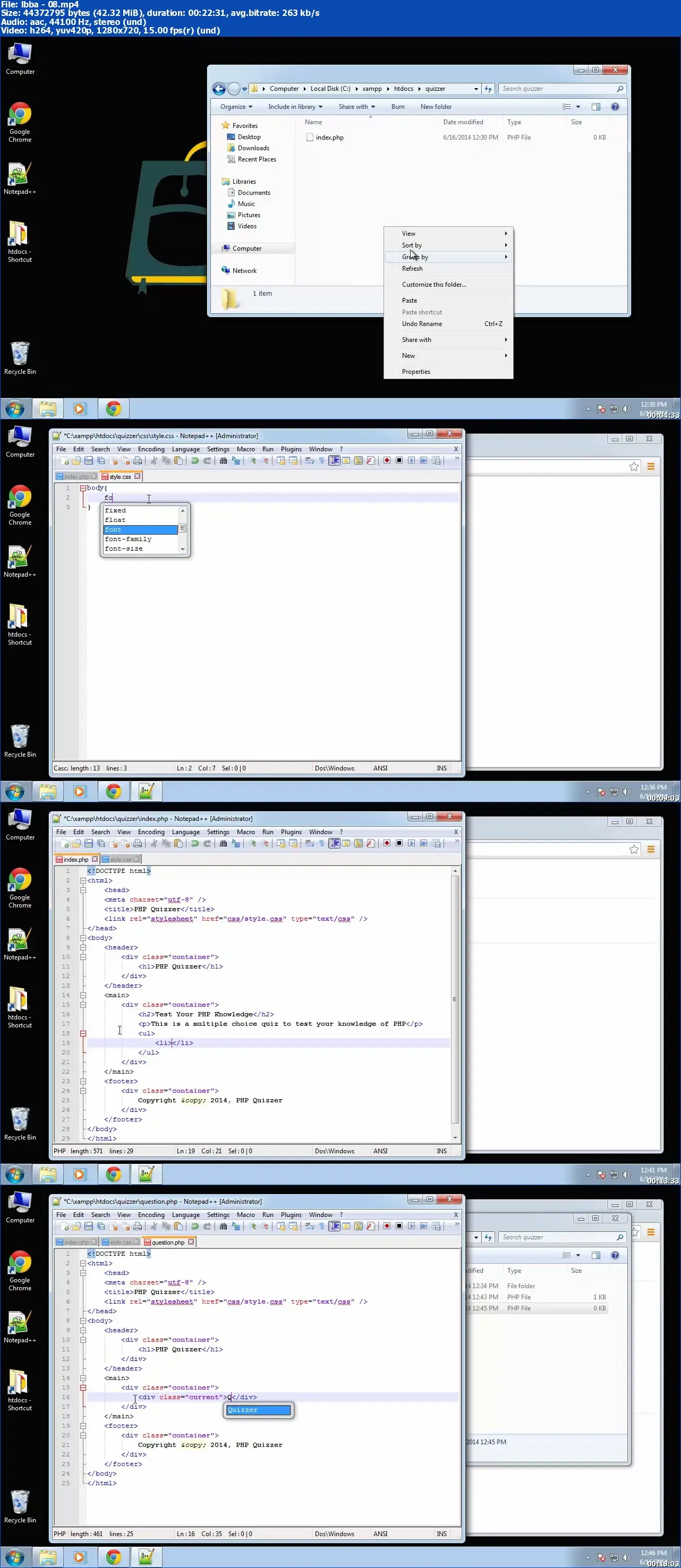Choose Sort by from the context menu
Viewport: 681px width, 1568px height.
(449, 245)
